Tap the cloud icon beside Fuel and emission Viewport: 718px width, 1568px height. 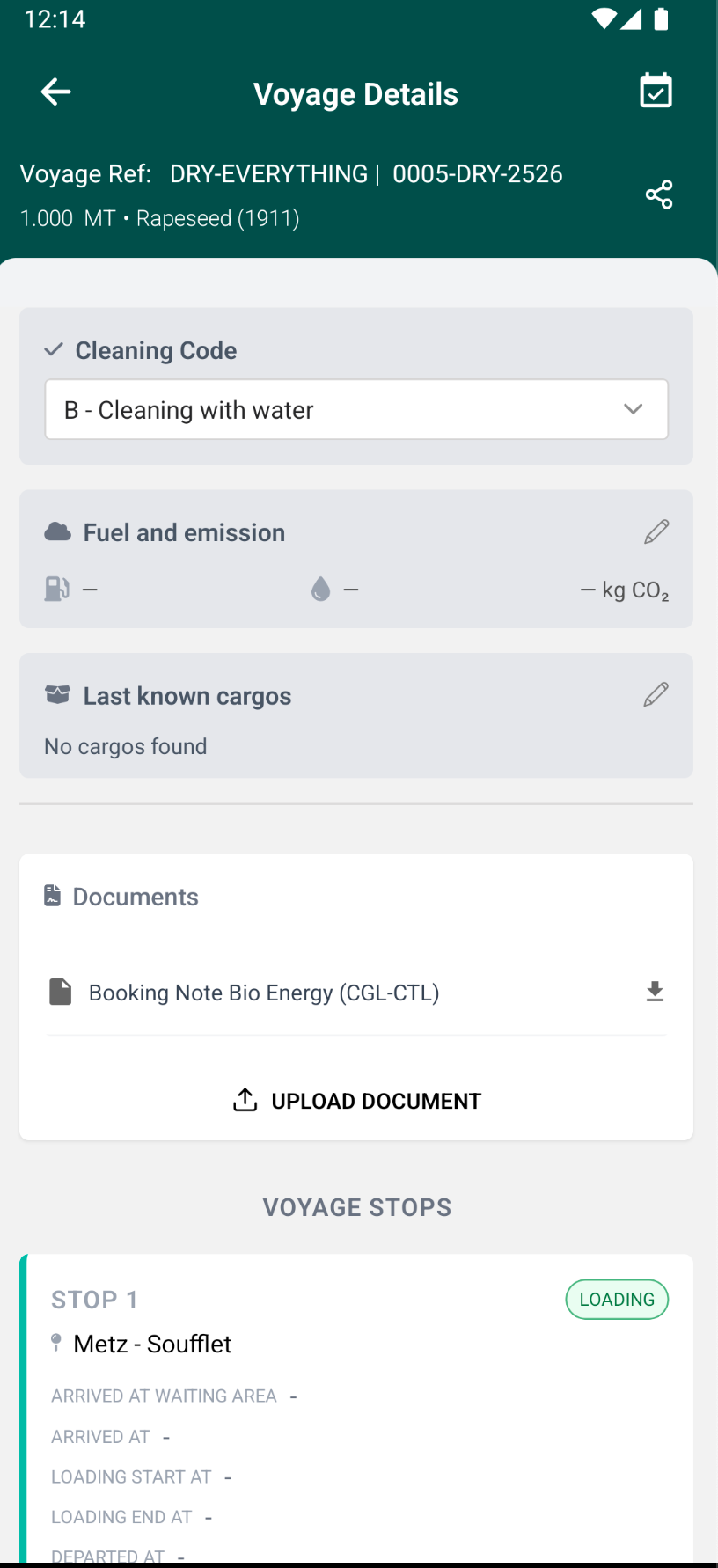[x=58, y=531]
